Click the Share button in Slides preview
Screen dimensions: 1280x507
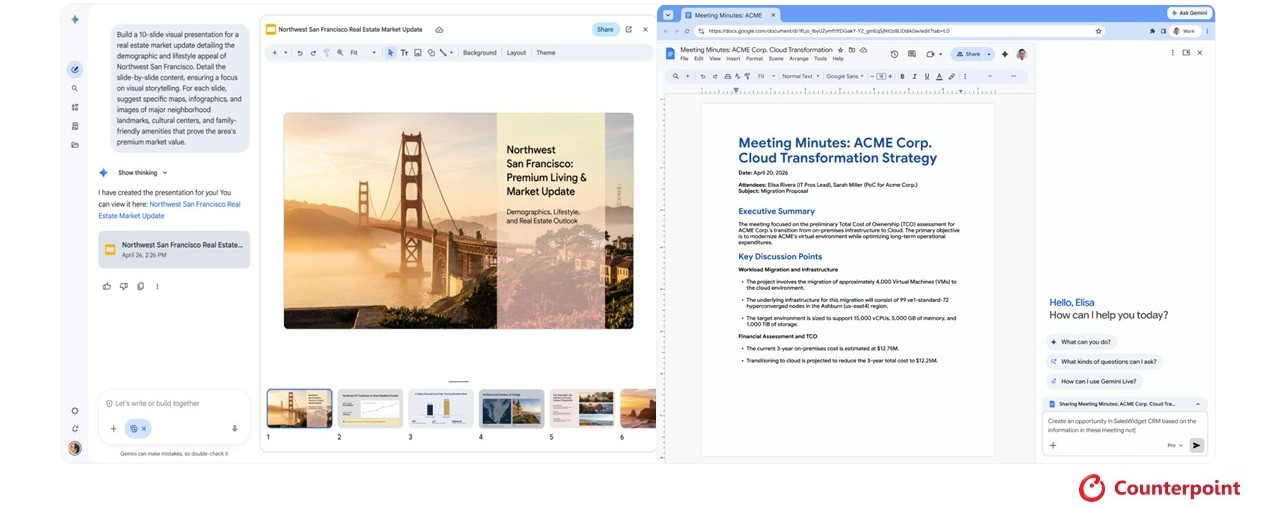605,30
